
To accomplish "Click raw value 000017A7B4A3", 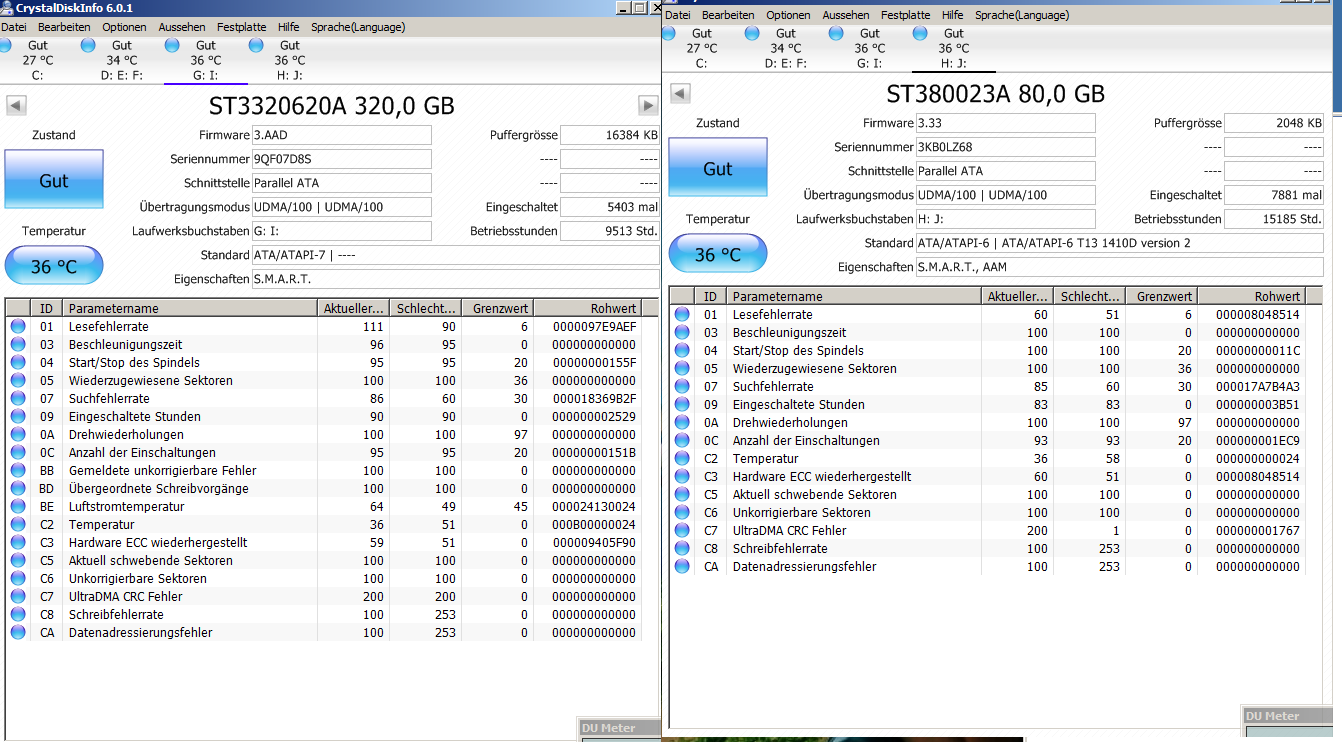I will pyautogui.click(x=1258, y=386).
